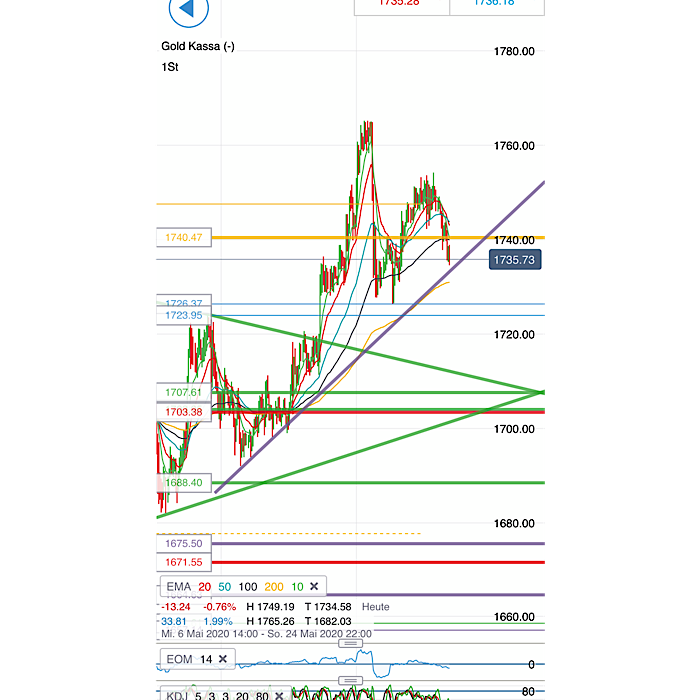700x700 pixels.
Task: Click the date range Mi. 6 Mai 2020 text
Action: 266,634
